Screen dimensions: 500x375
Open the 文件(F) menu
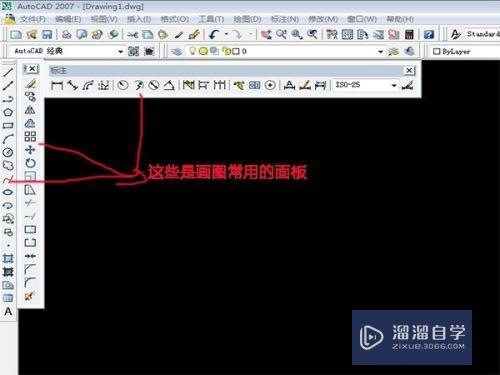33,19
